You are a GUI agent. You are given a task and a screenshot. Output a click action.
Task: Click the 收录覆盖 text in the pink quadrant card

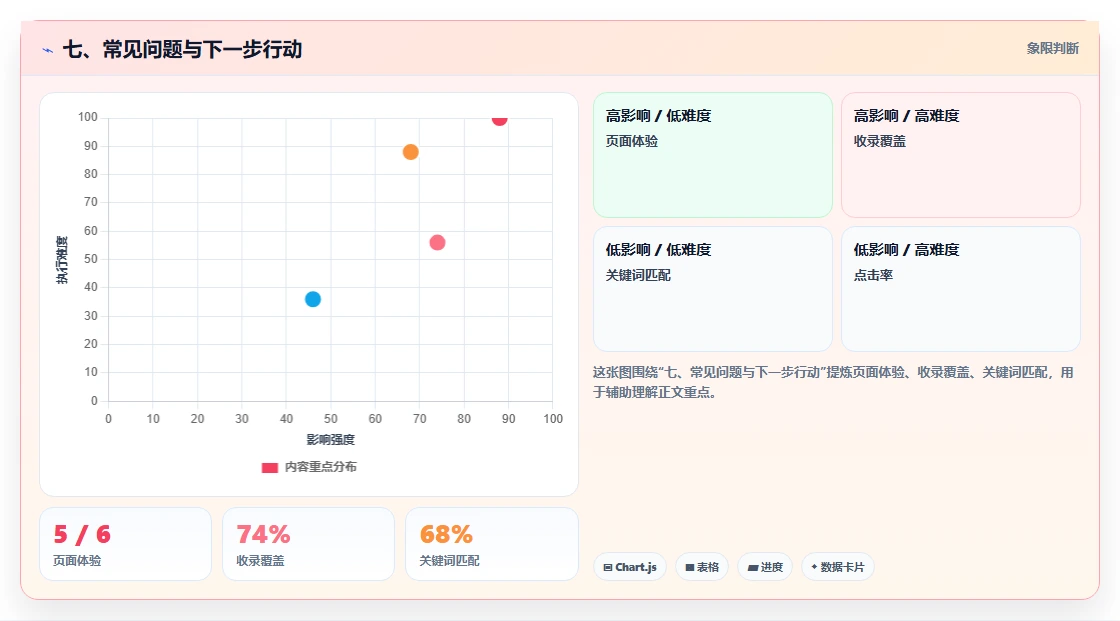[x=879, y=141]
